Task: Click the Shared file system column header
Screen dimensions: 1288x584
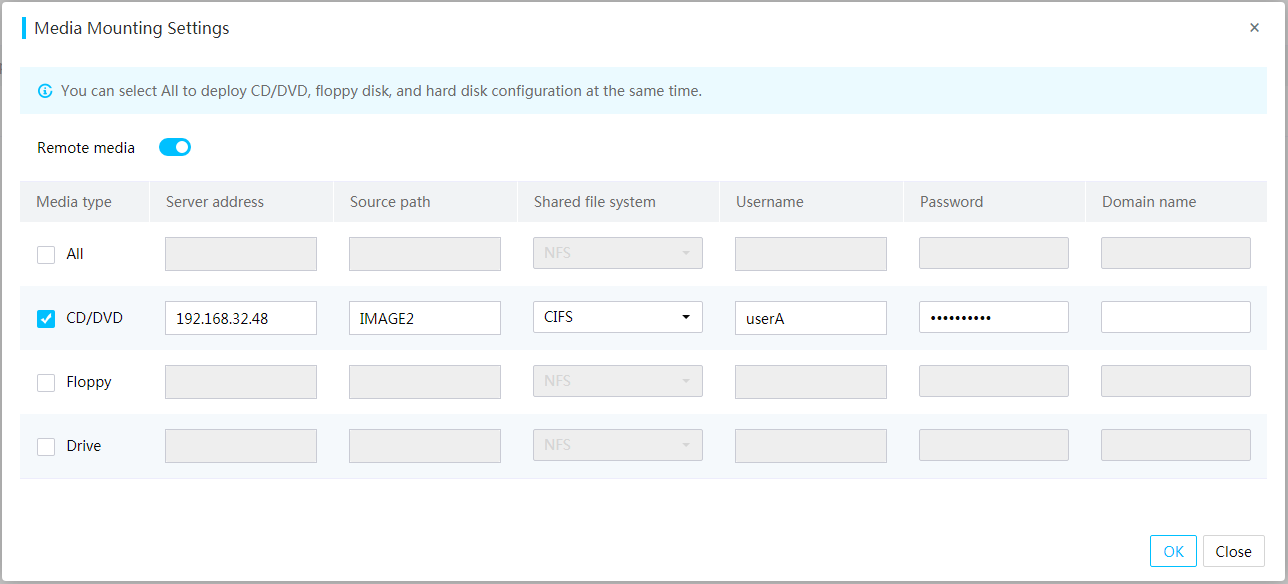Action: (595, 202)
